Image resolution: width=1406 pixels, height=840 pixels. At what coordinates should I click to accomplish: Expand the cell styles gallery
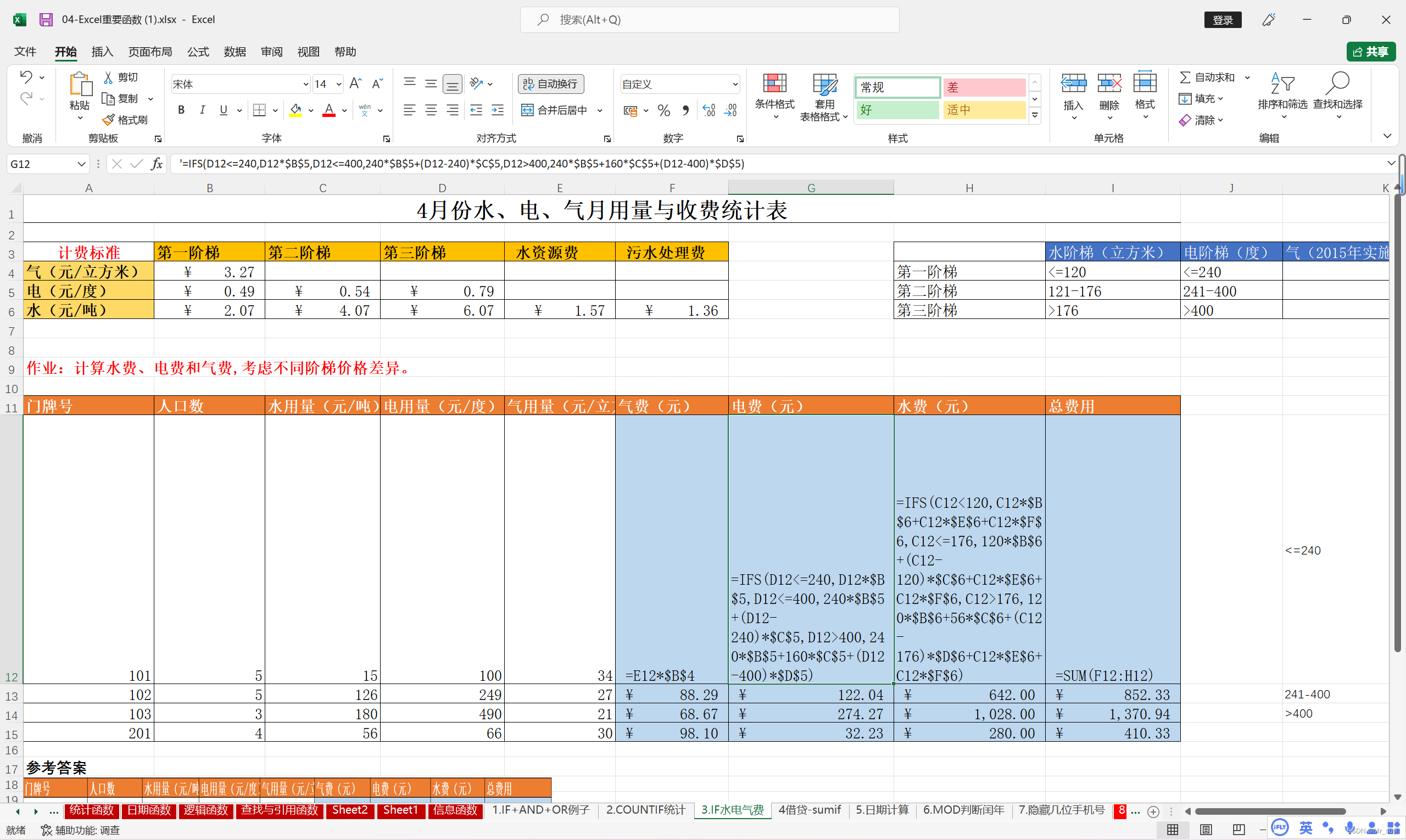click(x=1035, y=115)
